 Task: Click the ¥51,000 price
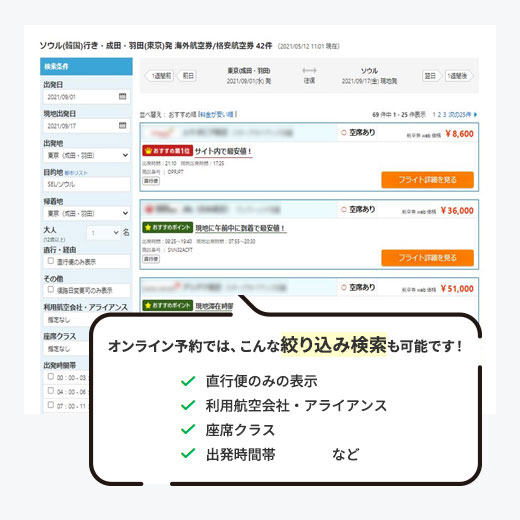[x=457, y=288]
